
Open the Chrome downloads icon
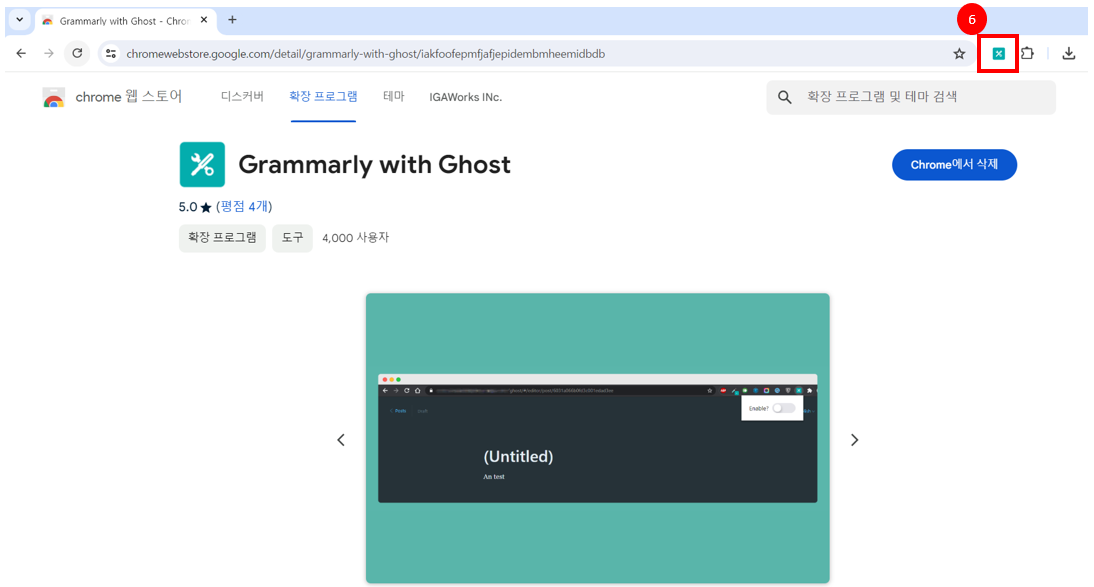point(1068,53)
